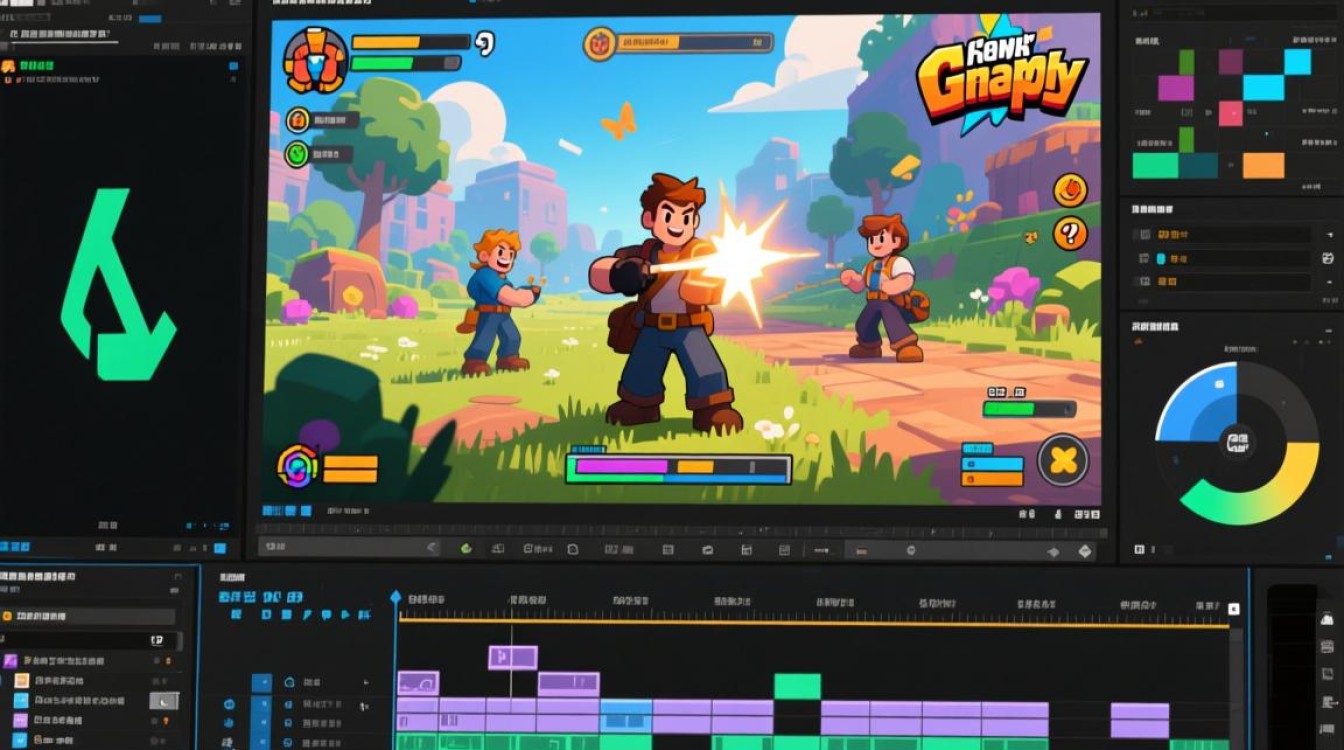Click the blue playhead marker on the timeline
The image size is (1344, 750).
pyautogui.click(x=396, y=597)
